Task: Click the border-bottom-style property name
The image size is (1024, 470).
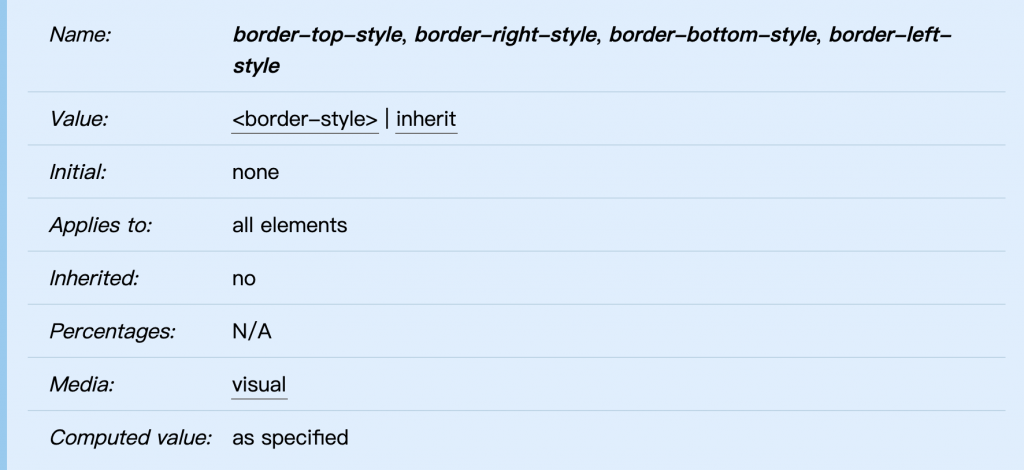Action: tap(712, 35)
